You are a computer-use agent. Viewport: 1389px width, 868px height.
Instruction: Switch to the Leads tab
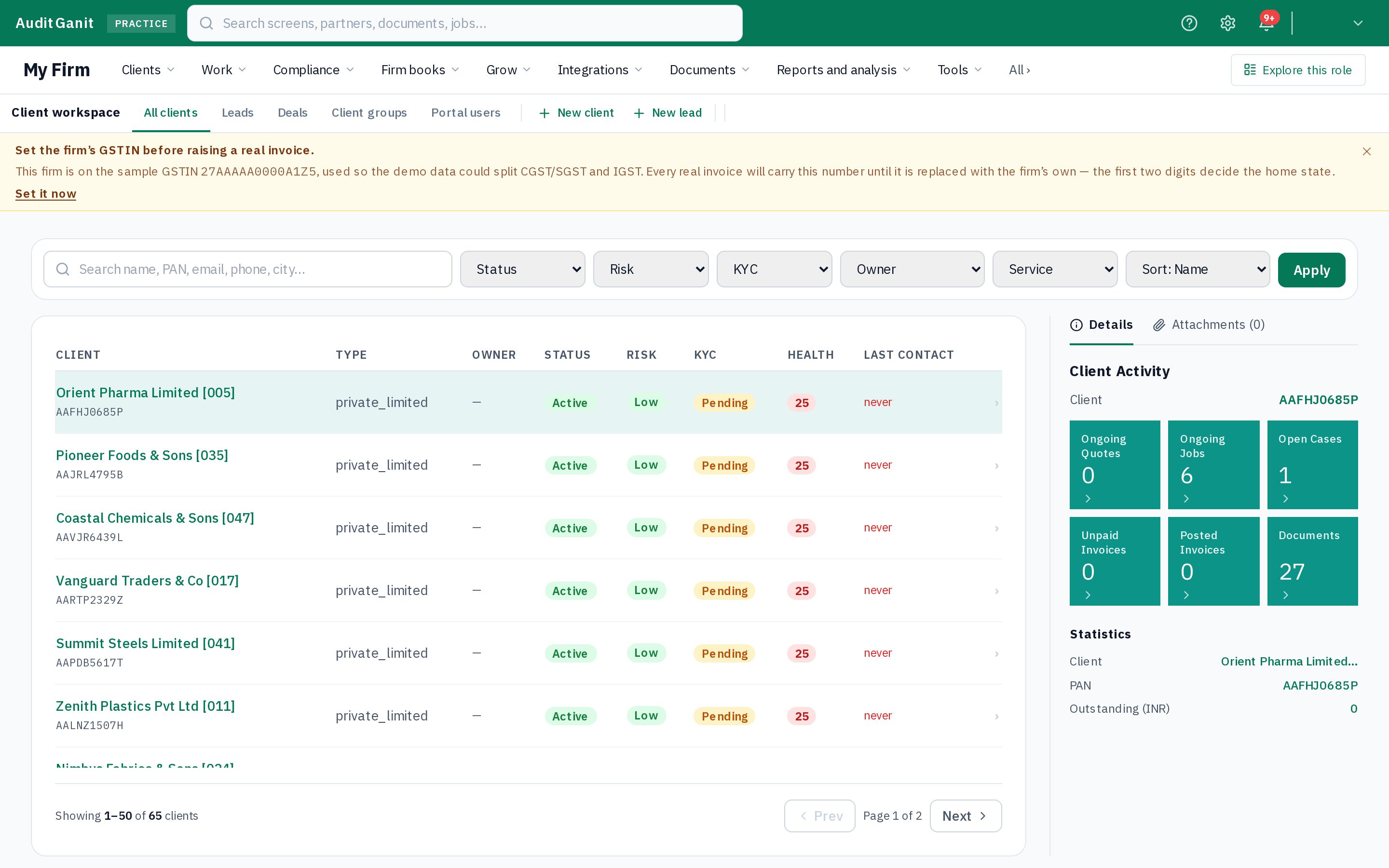[x=238, y=113]
